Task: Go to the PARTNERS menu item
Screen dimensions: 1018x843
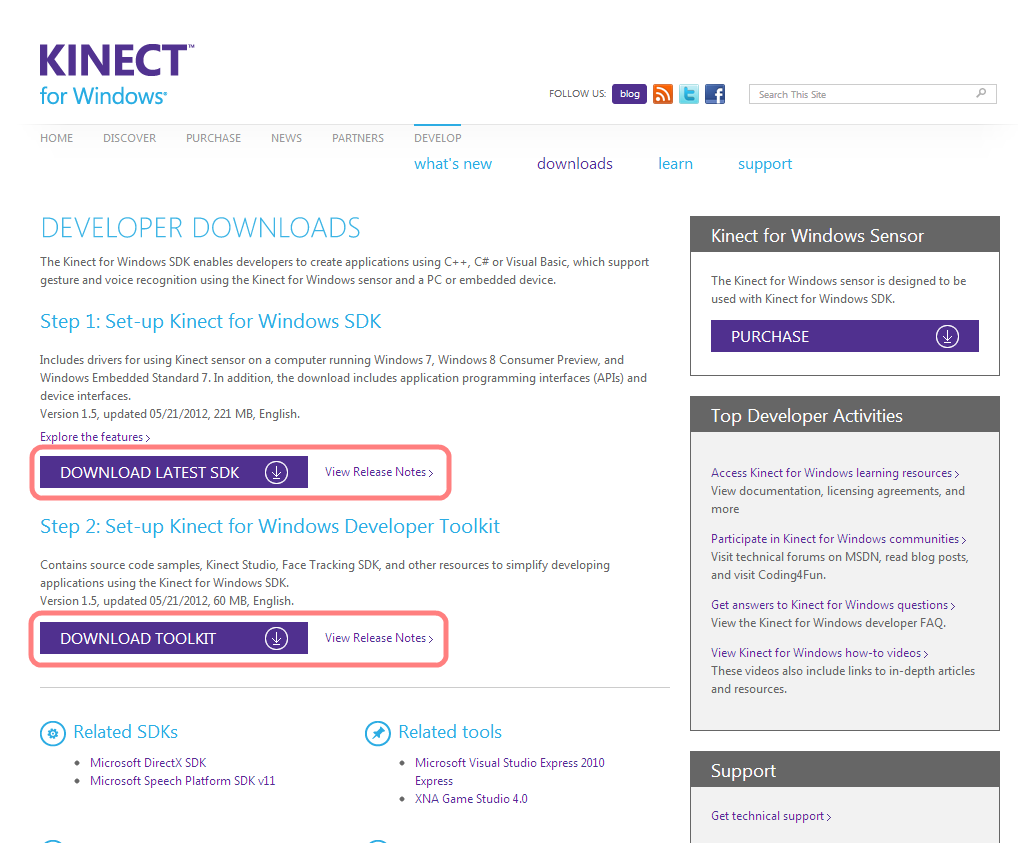Action: 357,138
